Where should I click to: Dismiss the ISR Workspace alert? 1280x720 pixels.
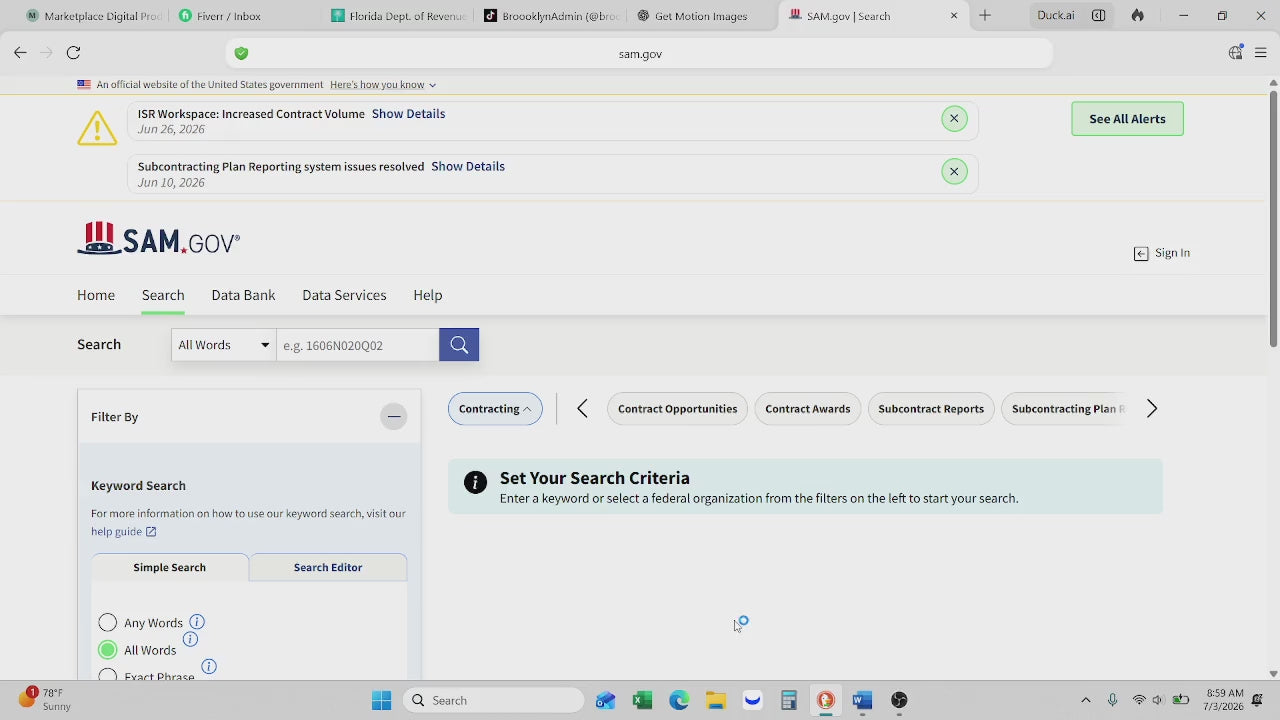pyautogui.click(x=954, y=119)
